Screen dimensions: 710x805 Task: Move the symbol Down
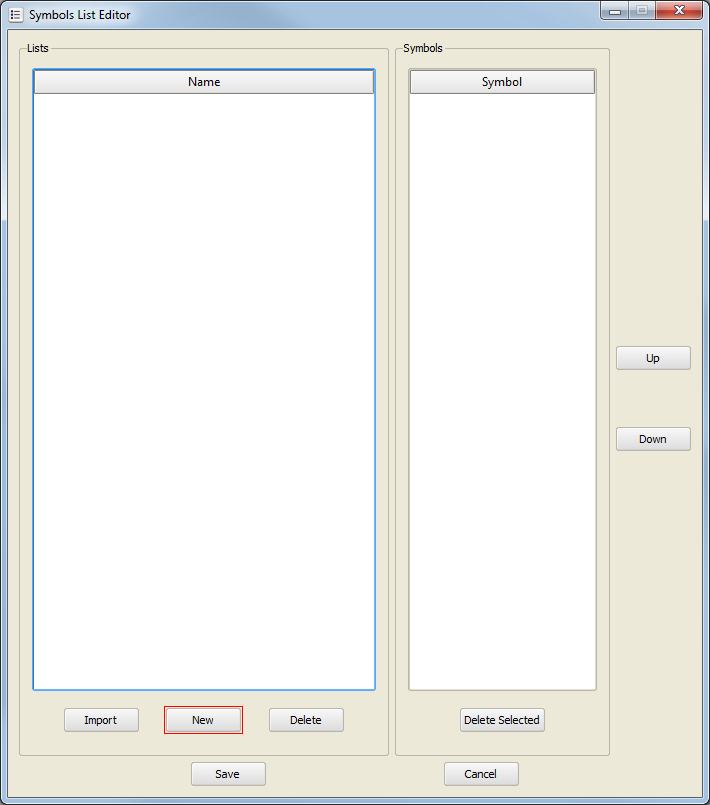653,439
